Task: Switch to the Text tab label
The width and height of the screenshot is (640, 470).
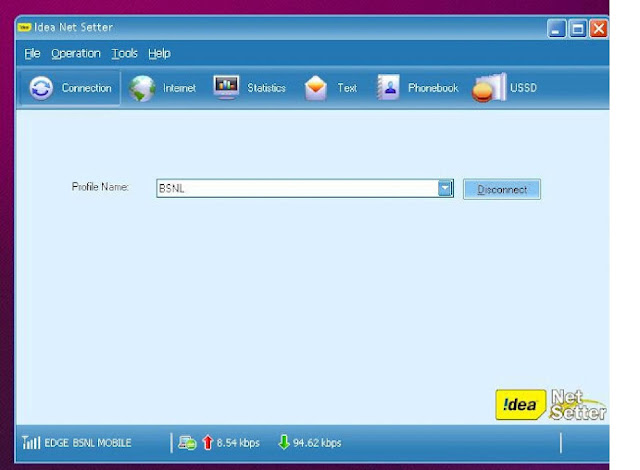Action: click(347, 88)
